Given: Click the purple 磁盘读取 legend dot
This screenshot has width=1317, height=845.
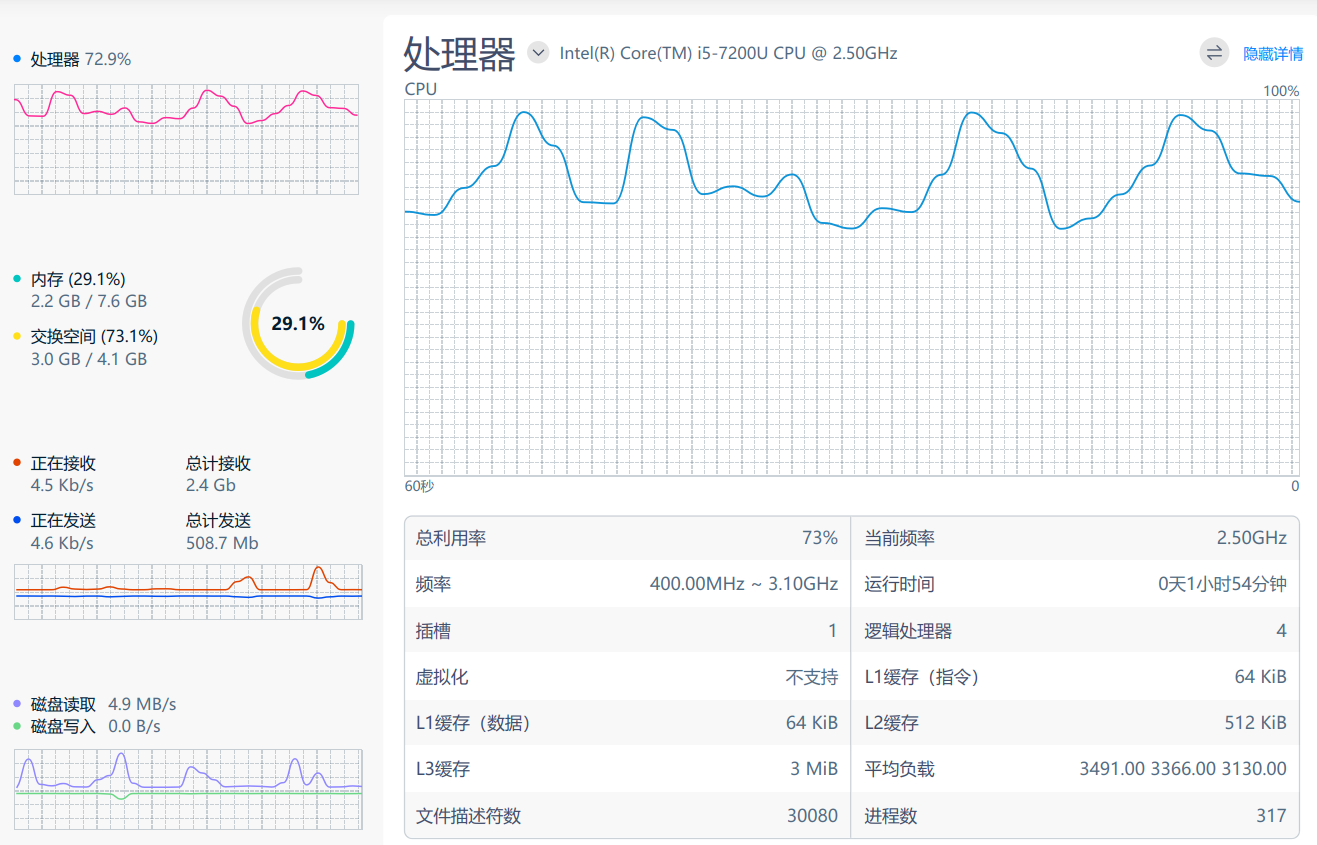Looking at the screenshot, I should coord(15,703).
